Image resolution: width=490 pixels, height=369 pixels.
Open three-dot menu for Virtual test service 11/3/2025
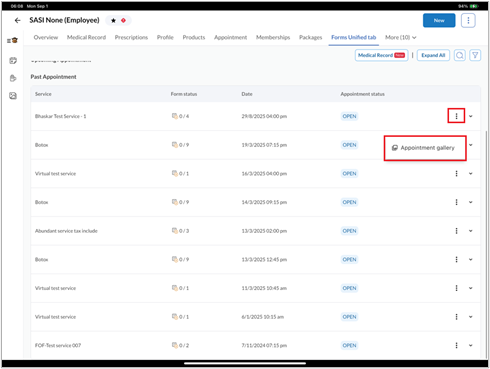coord(456,288)
